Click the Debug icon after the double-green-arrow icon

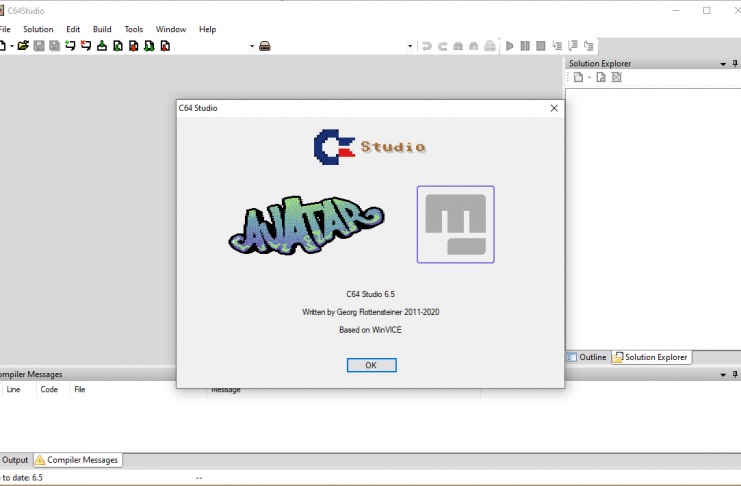pos(165,46)
